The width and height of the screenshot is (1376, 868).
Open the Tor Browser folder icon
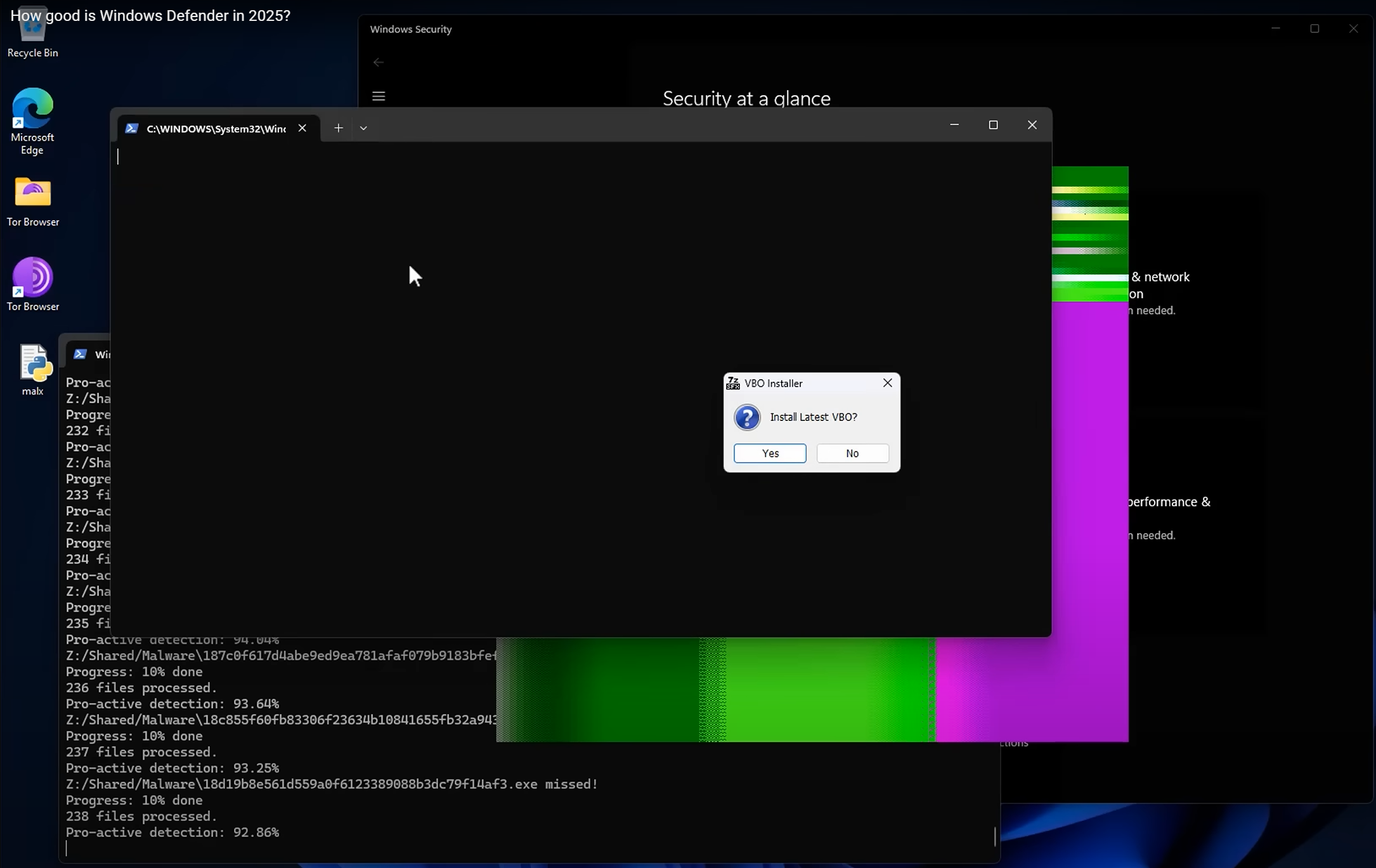point(32,202)
